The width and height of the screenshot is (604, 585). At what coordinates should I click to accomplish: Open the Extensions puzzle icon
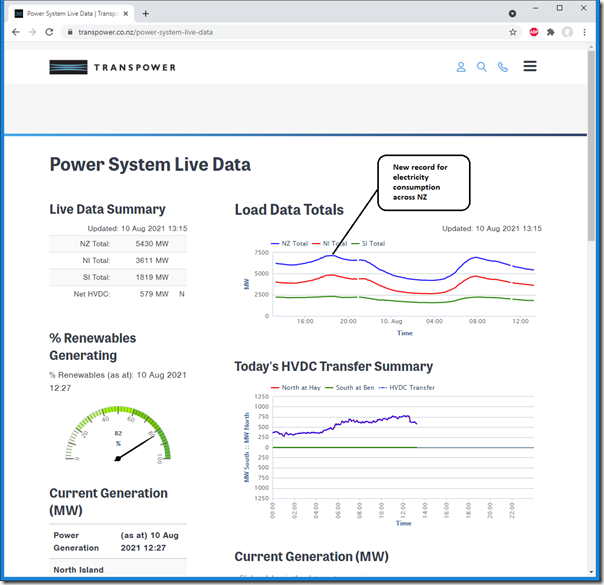(550, 32)
